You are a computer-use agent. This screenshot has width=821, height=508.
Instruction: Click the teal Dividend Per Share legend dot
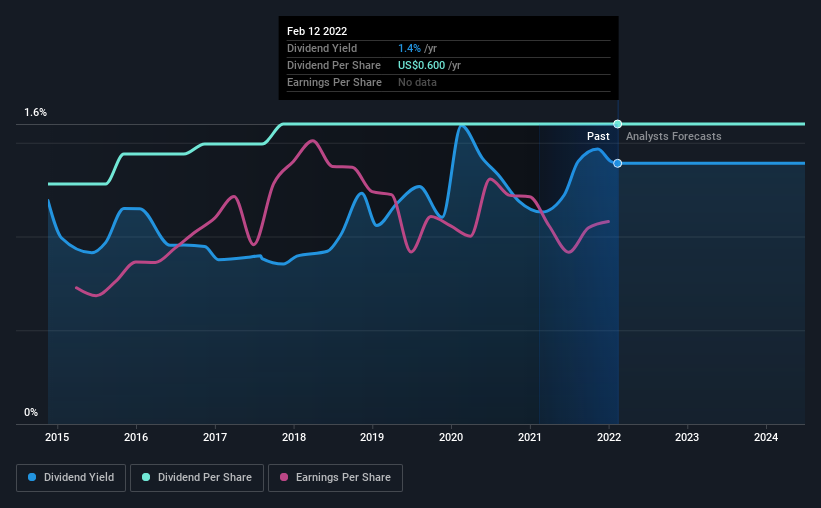click(146, 477)
